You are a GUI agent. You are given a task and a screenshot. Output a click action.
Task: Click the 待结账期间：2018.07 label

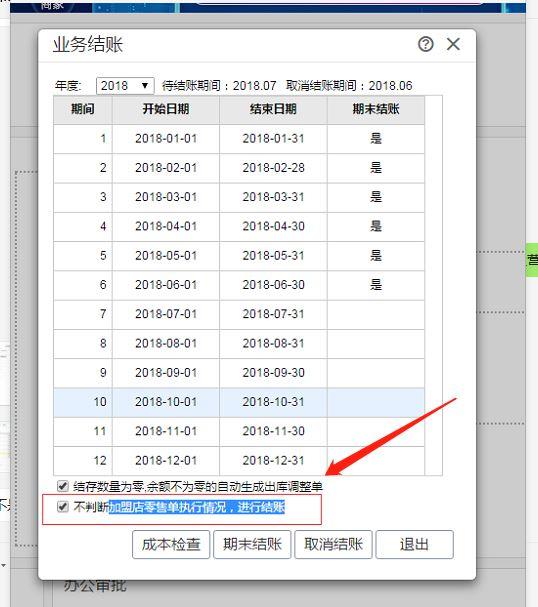pos(219,86)
